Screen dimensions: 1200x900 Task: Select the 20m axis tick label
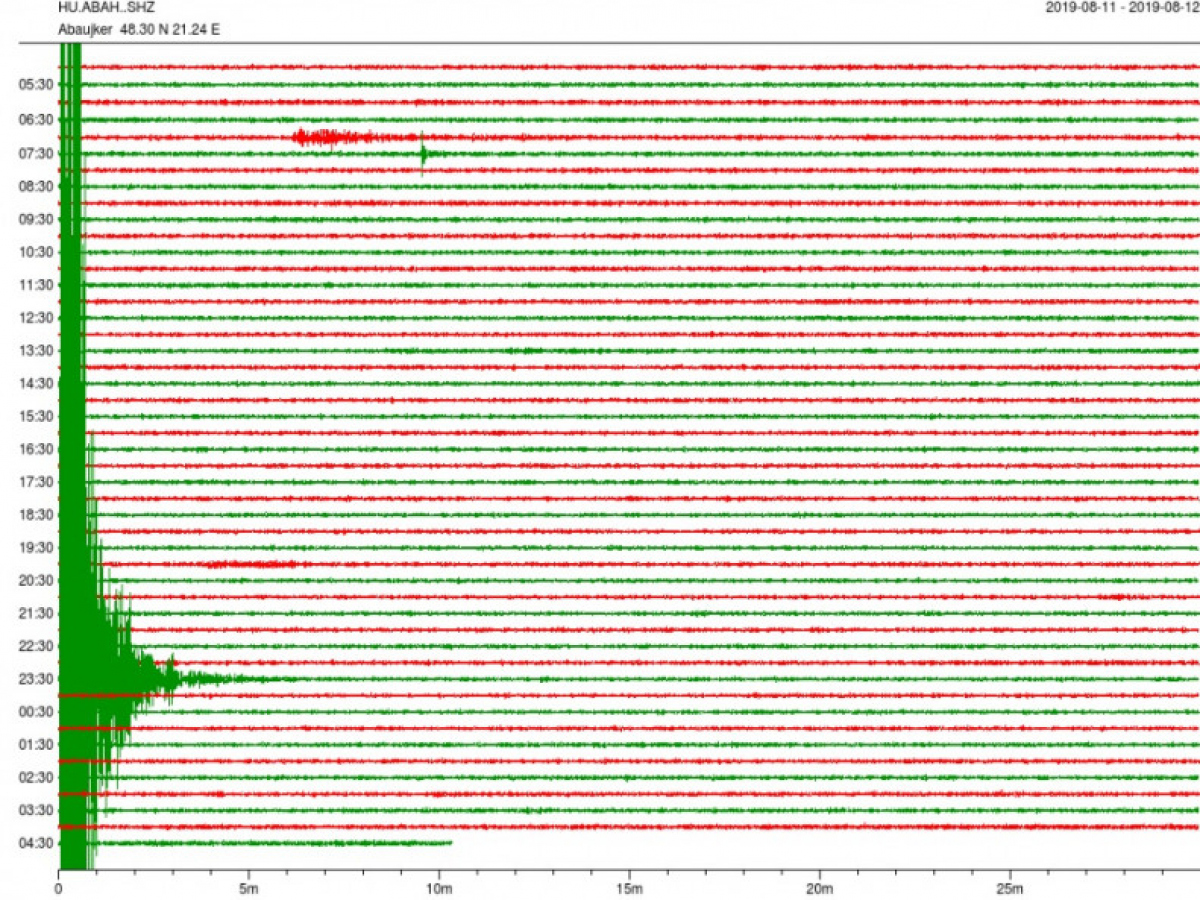pyautogui.click(x=819, y=888)
